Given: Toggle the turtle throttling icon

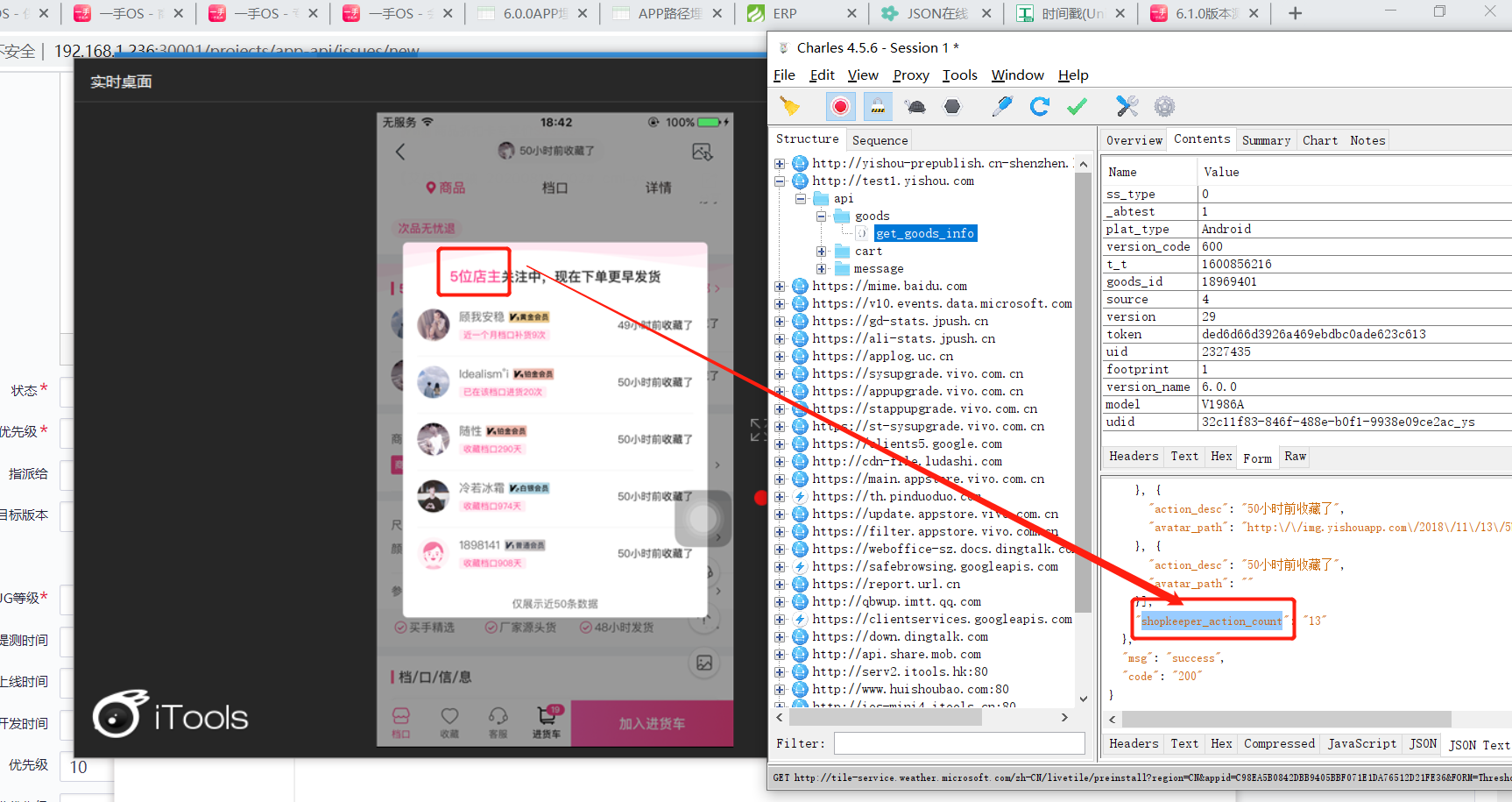Looking at the screenshot, I should pos(915,107).
